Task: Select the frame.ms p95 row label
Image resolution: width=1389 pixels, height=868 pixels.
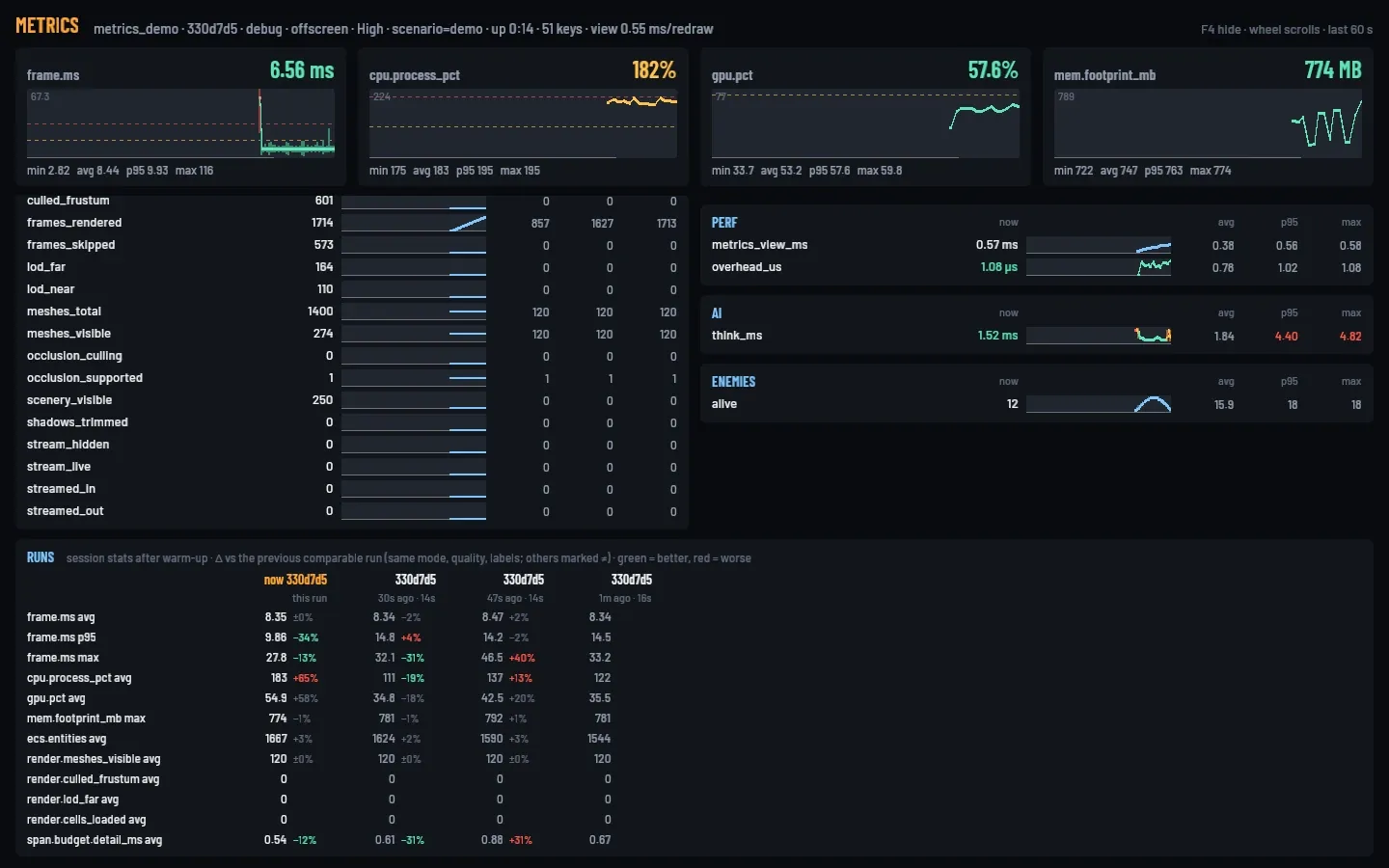Action: click(x=62, y=637)
